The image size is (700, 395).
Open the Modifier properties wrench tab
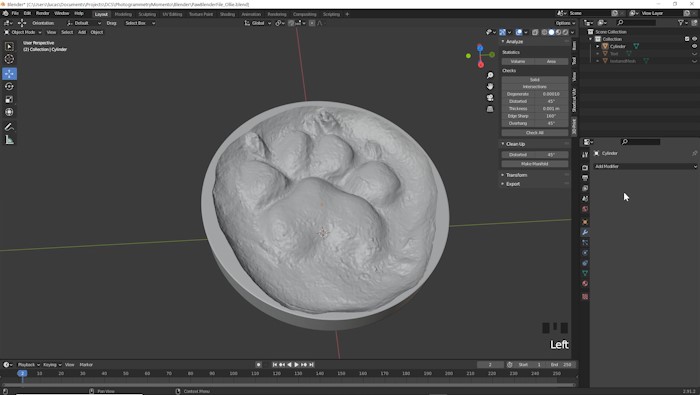[585, 232]
